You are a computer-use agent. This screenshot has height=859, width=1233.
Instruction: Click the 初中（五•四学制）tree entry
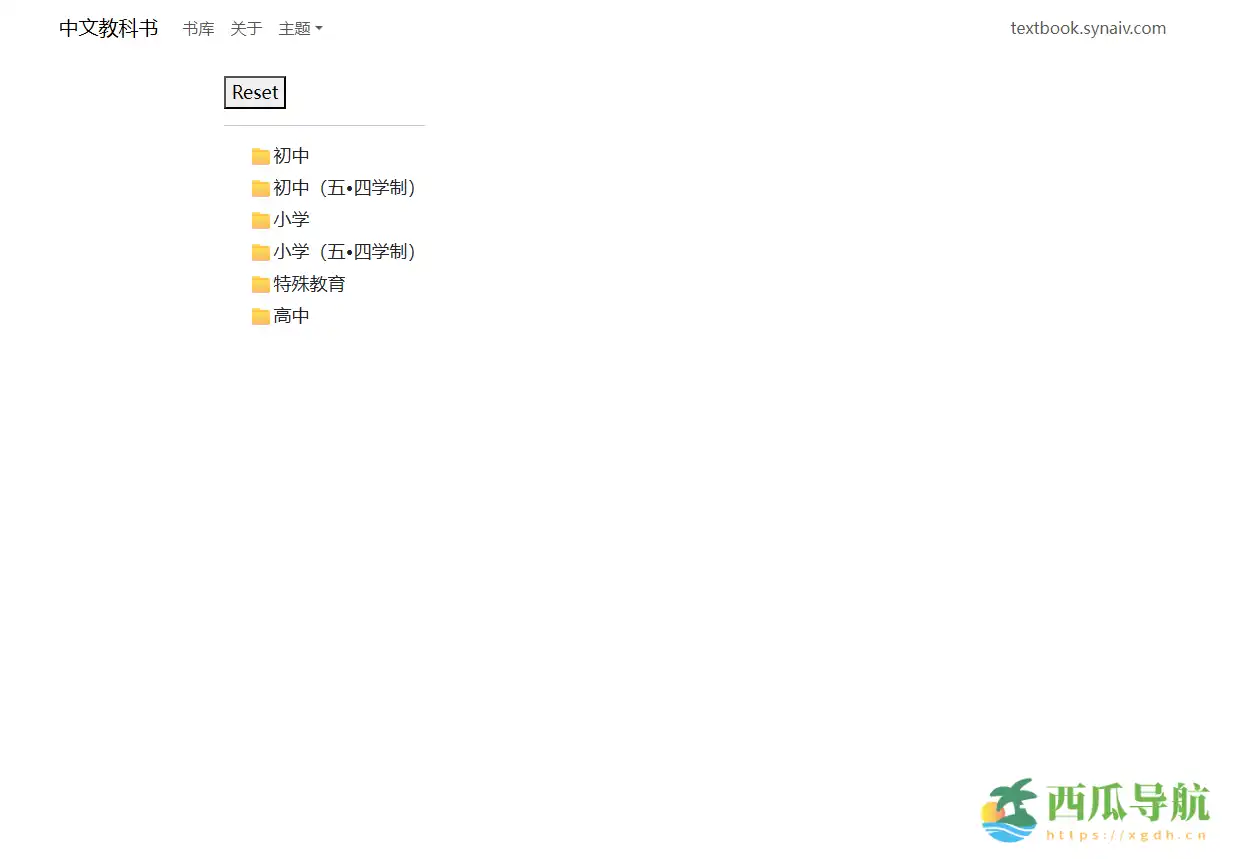(344, 187)
